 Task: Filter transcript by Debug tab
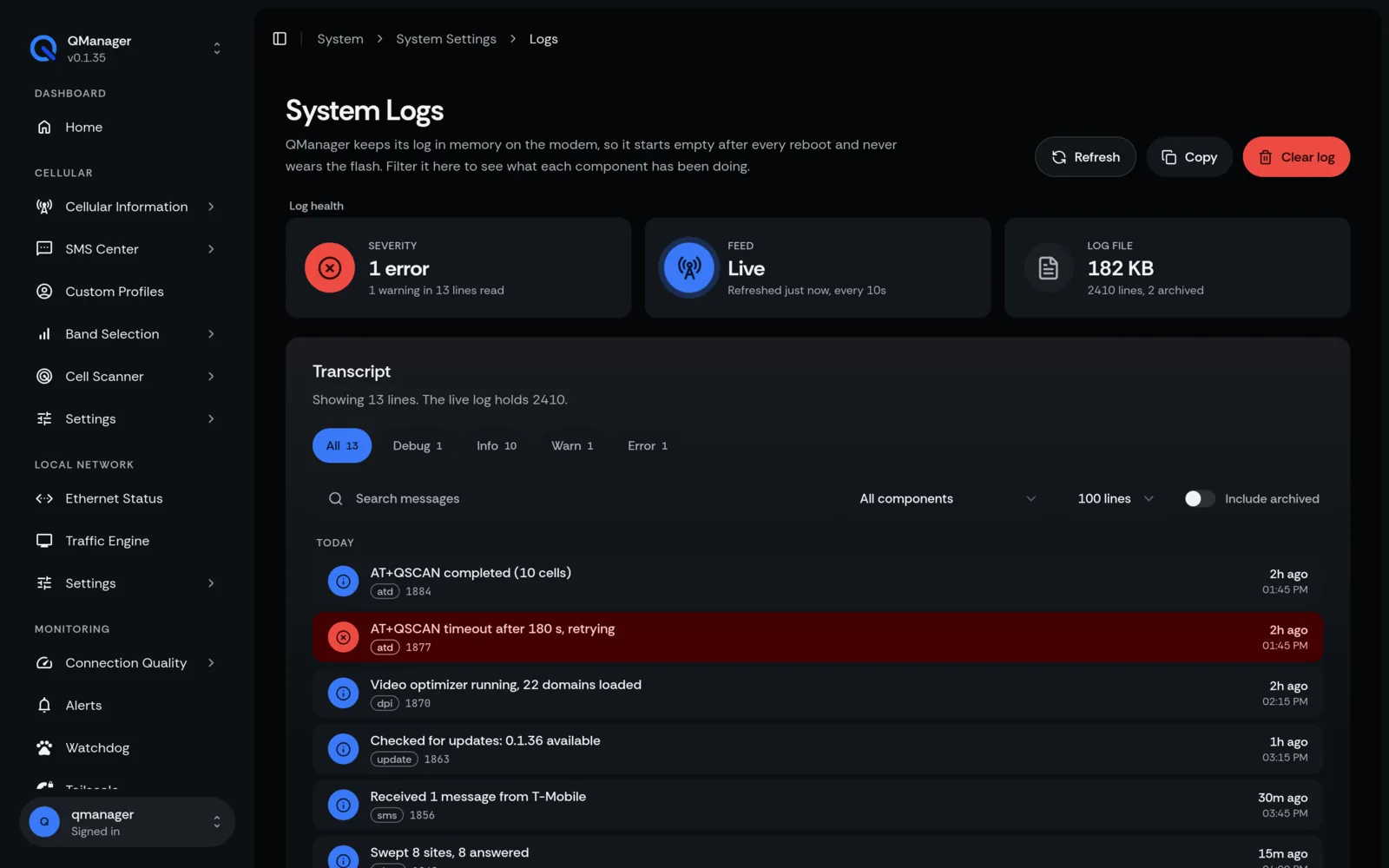[x=418, y=446]
